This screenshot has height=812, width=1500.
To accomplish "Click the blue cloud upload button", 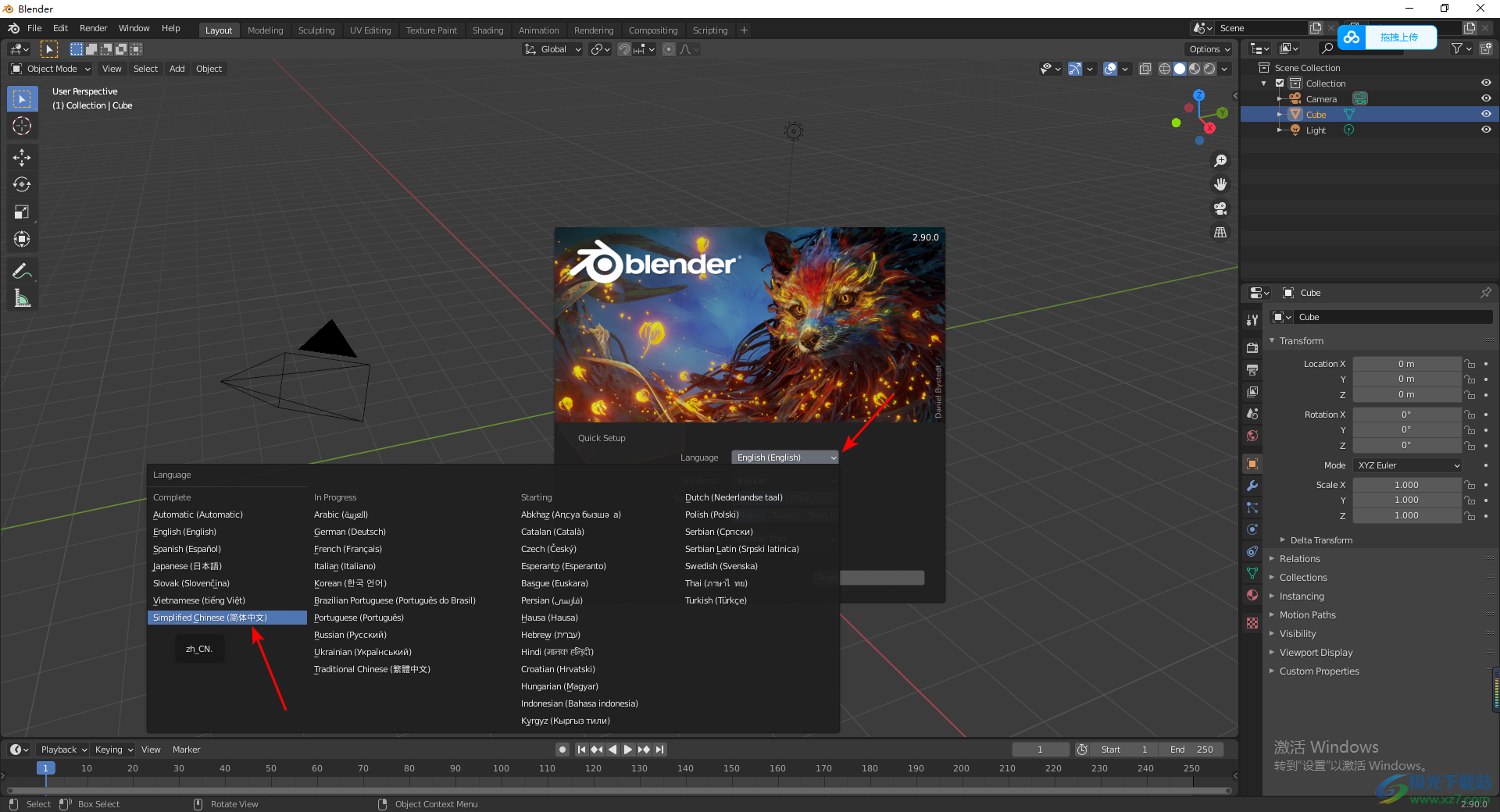I will point(1352,37).
